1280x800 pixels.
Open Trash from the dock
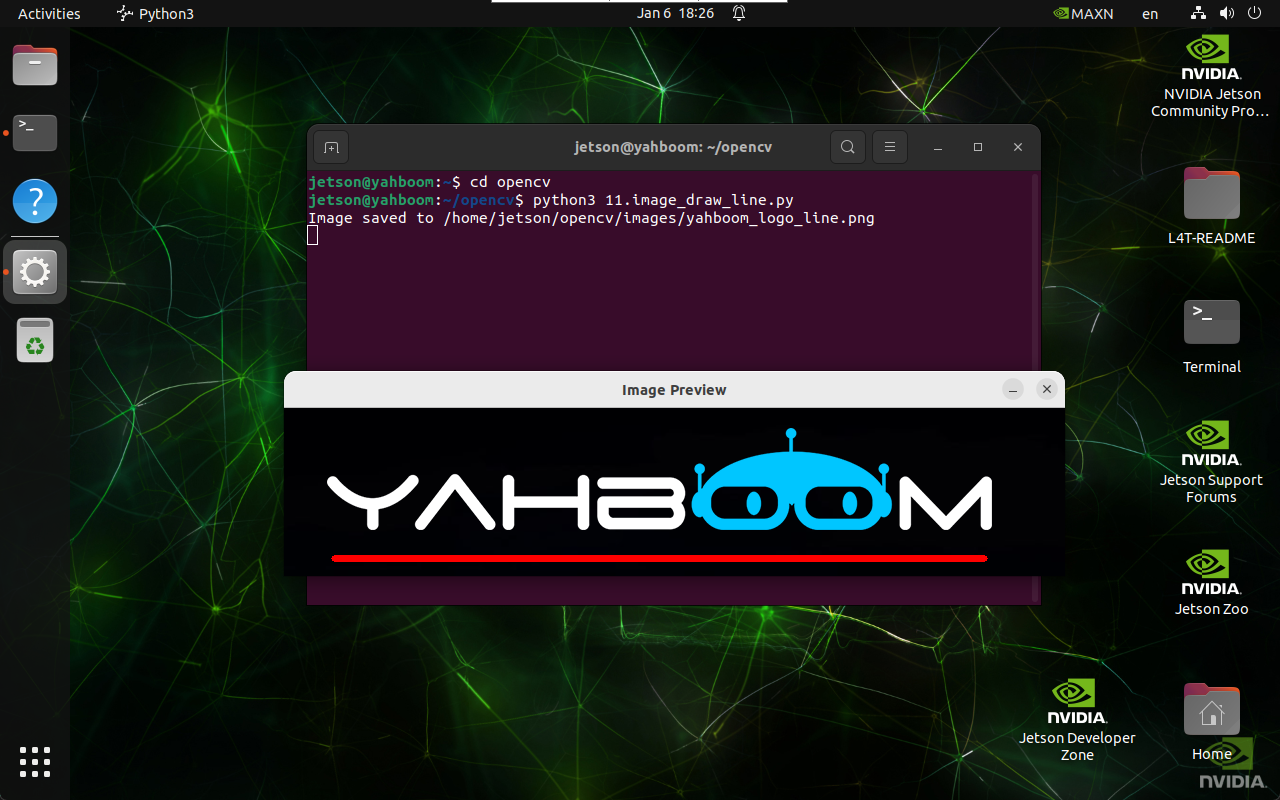[x=35, y=340]
